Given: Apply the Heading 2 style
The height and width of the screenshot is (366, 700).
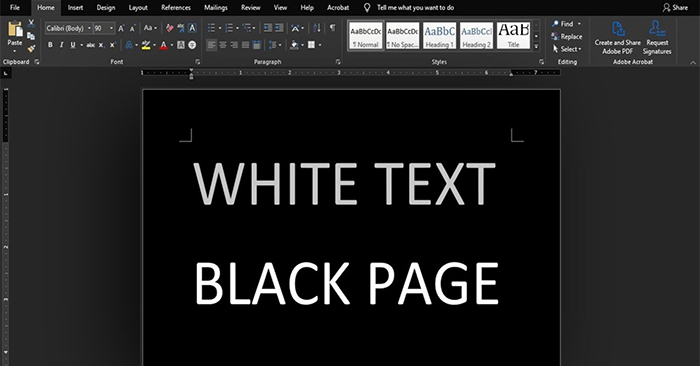Looking at the screenshot, I should coord(476,36).
